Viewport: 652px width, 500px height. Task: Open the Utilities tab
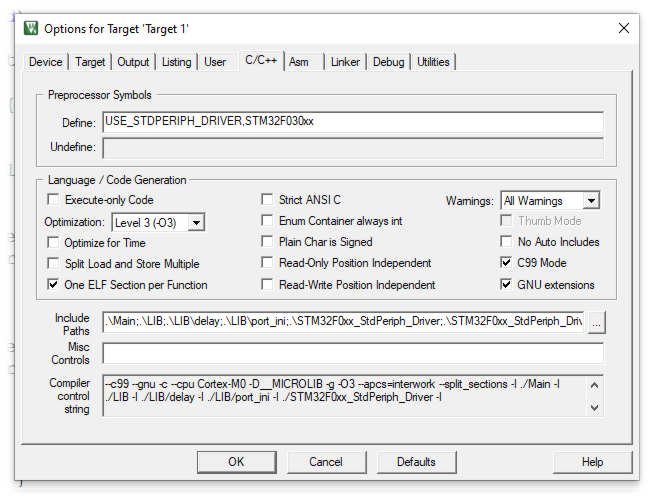(x=433, y=62)
